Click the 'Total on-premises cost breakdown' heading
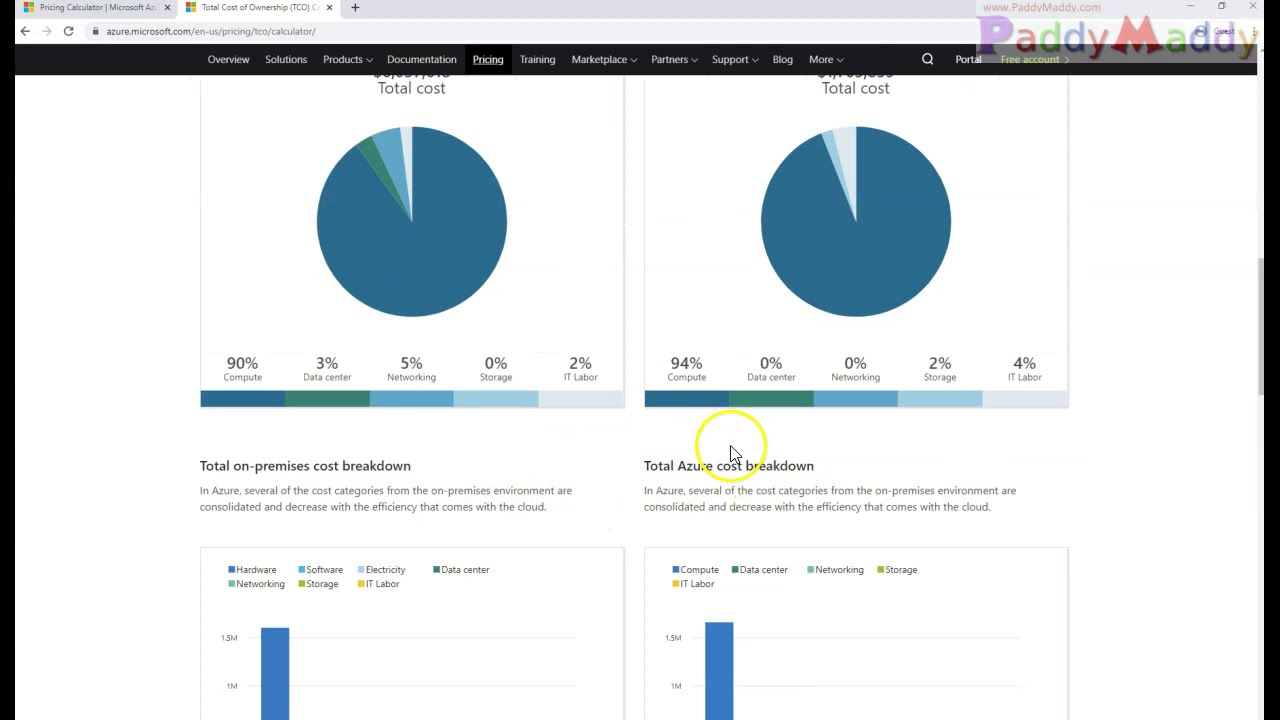 [305, 466]
